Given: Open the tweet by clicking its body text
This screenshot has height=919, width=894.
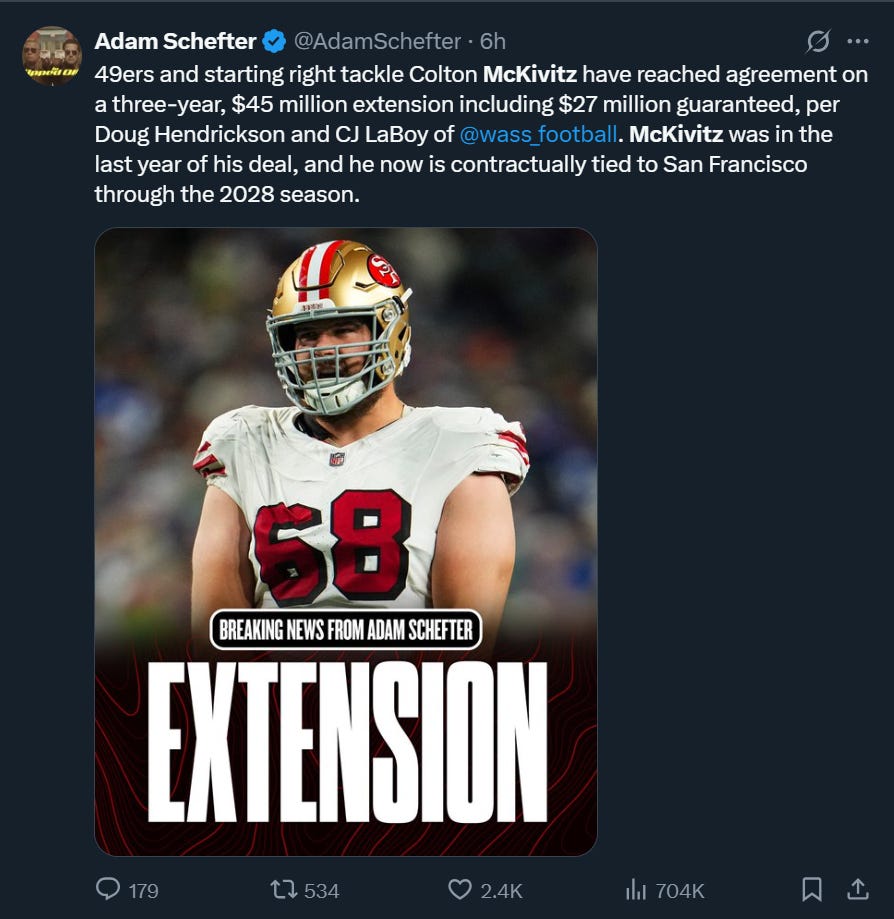Looking at the screenshot, I should pyautogui.click(x=481, y=134).
